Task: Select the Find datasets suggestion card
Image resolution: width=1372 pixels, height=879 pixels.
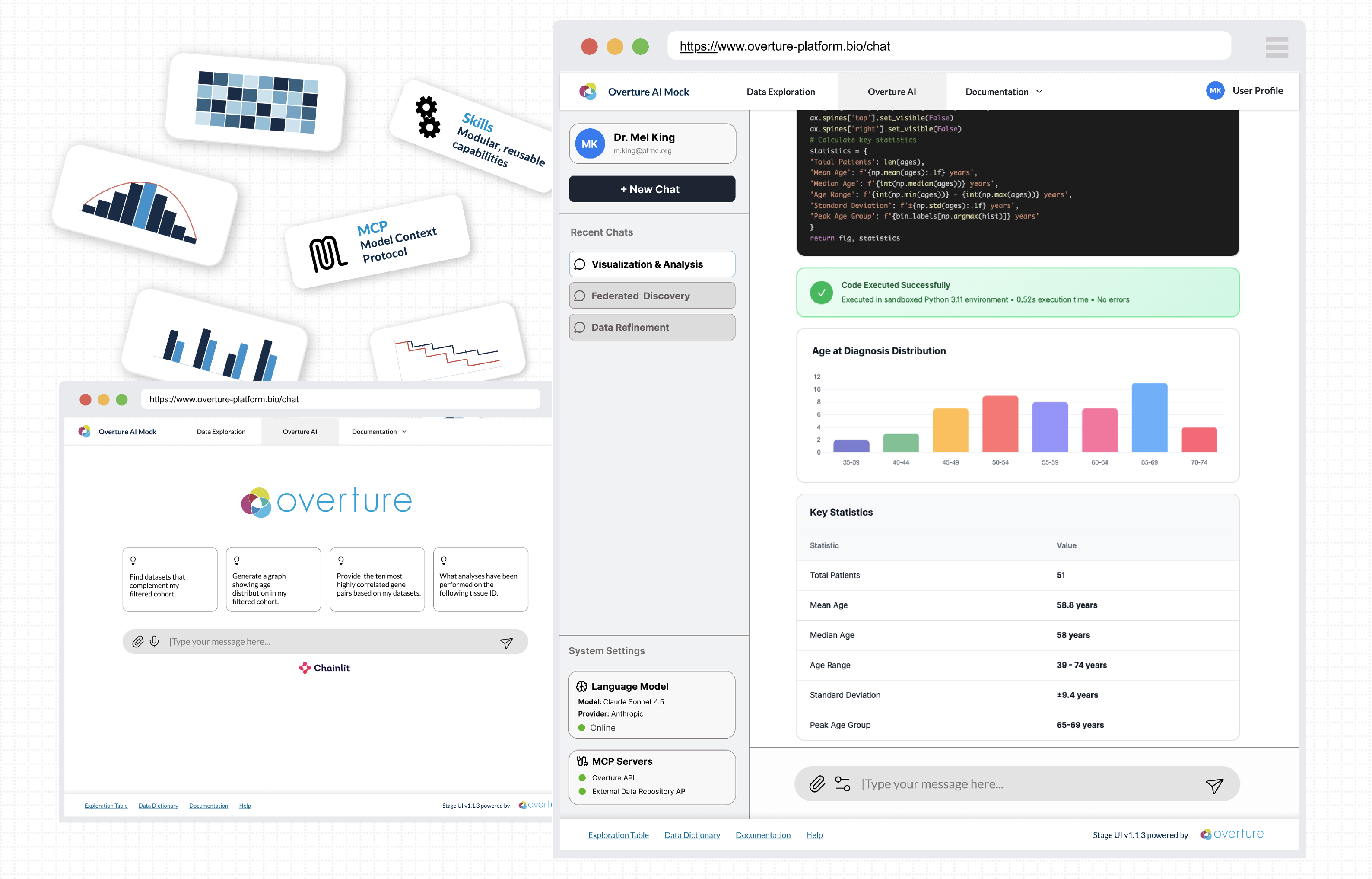Action: 169,580
